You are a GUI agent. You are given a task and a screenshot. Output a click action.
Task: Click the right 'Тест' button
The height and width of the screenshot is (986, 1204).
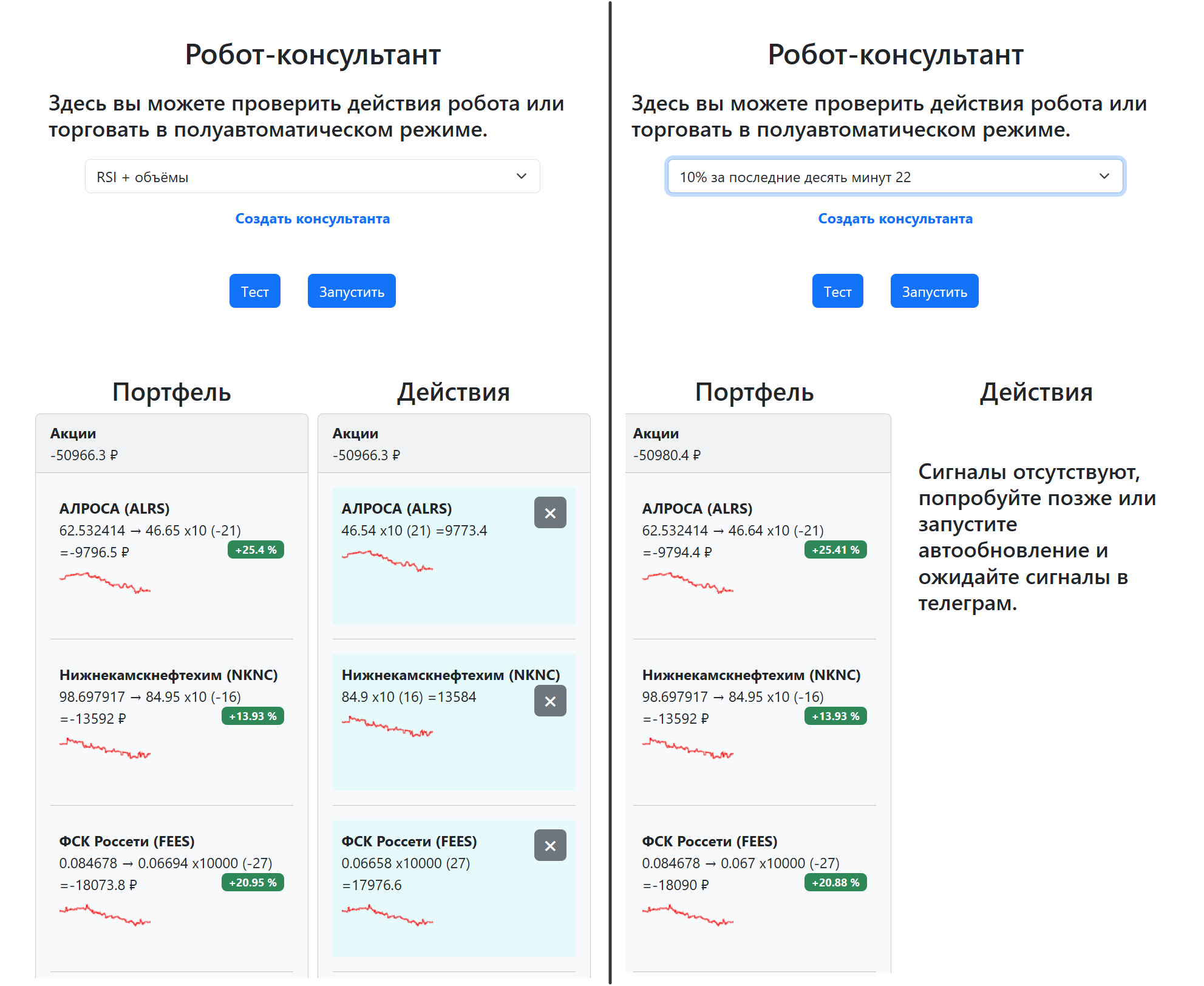pos(837,291)
